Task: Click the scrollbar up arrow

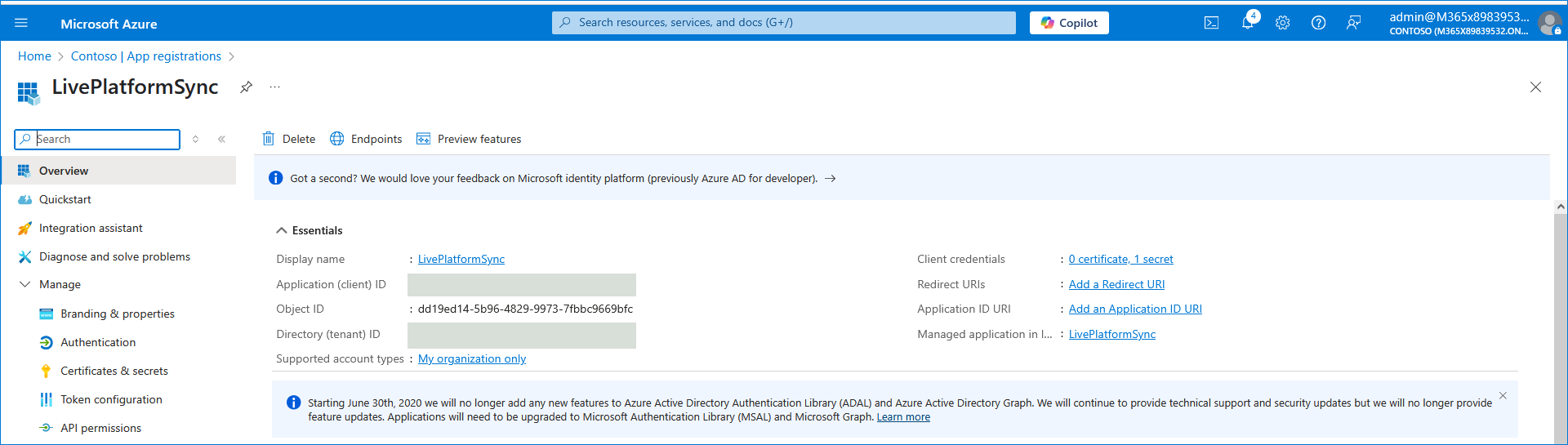Action: pos(1561,207)
